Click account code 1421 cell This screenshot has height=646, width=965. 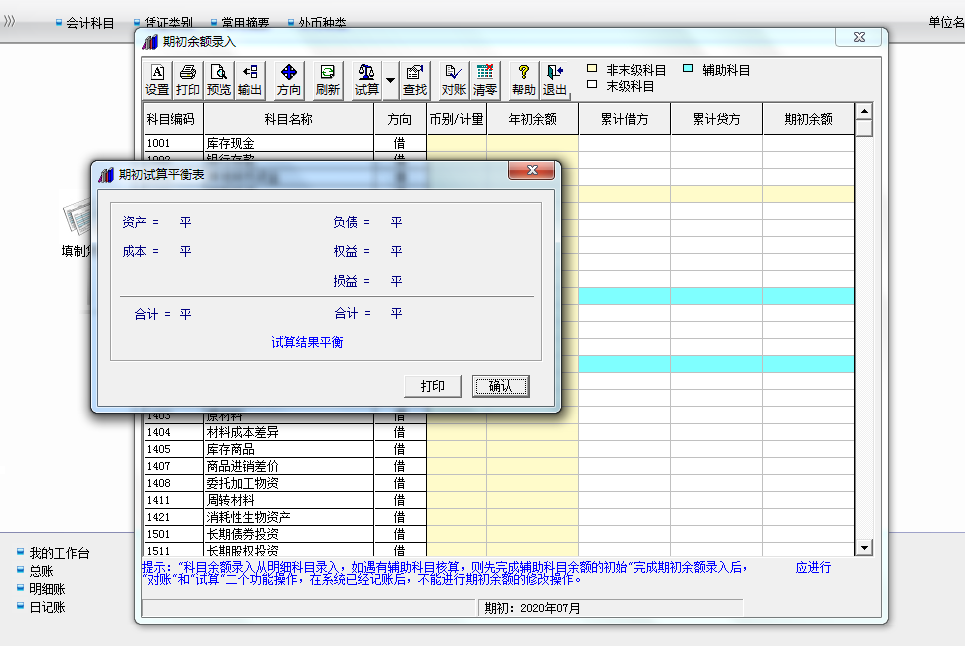pyautogui.click(x=173, y=517)
